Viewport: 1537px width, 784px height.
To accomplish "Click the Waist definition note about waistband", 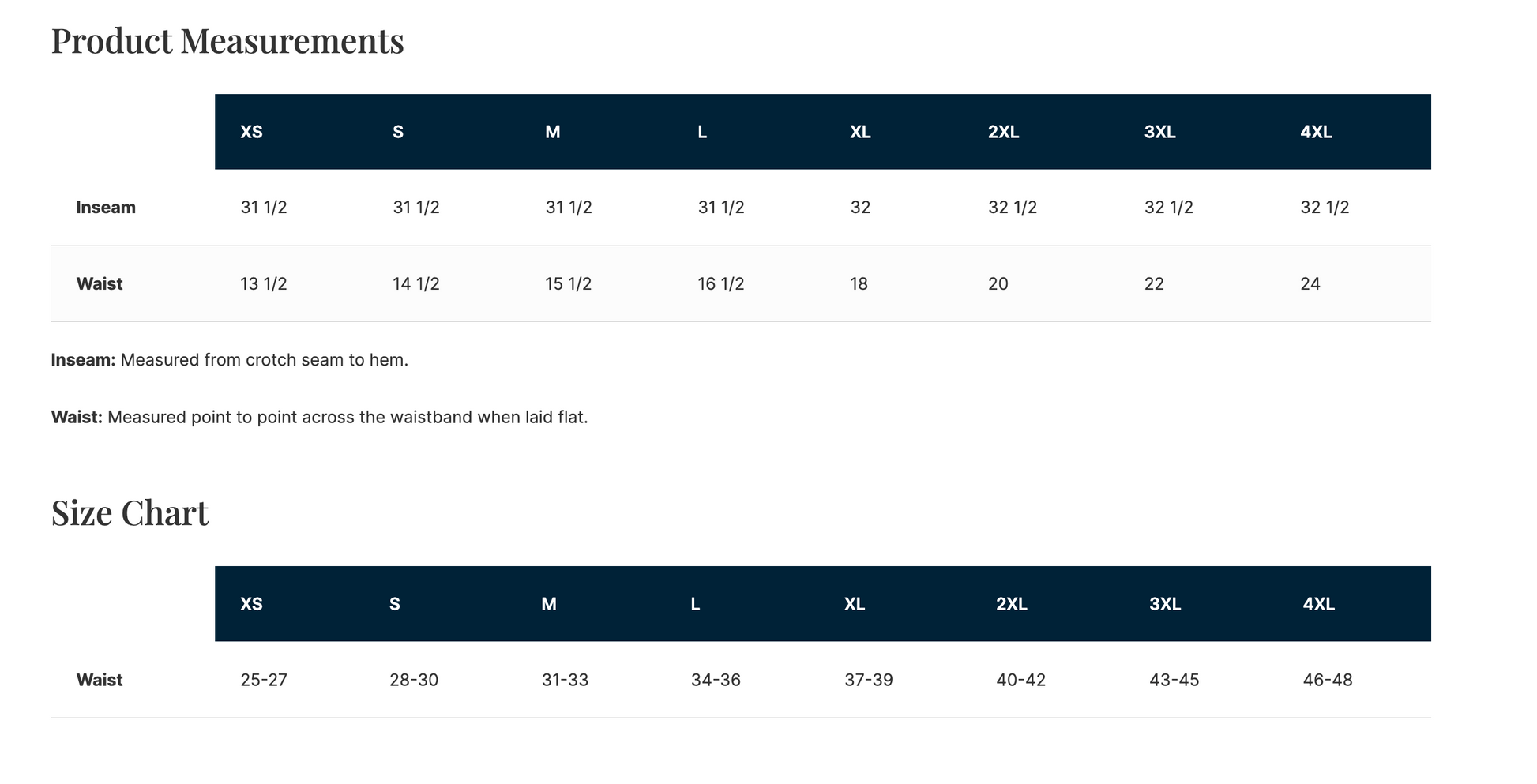I will tap(320, 417).
